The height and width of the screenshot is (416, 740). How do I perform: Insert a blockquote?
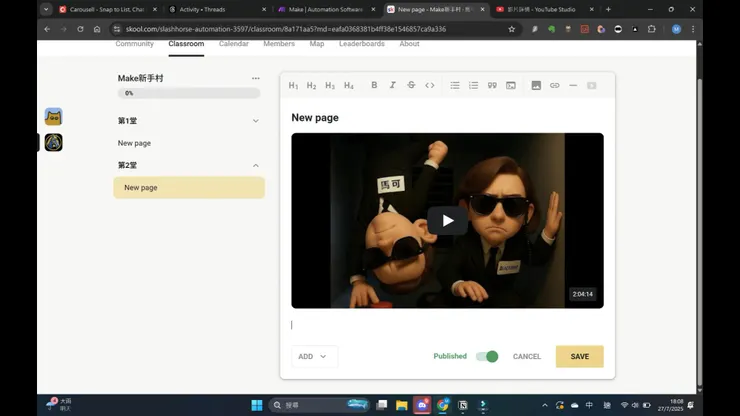pos(492,86)
